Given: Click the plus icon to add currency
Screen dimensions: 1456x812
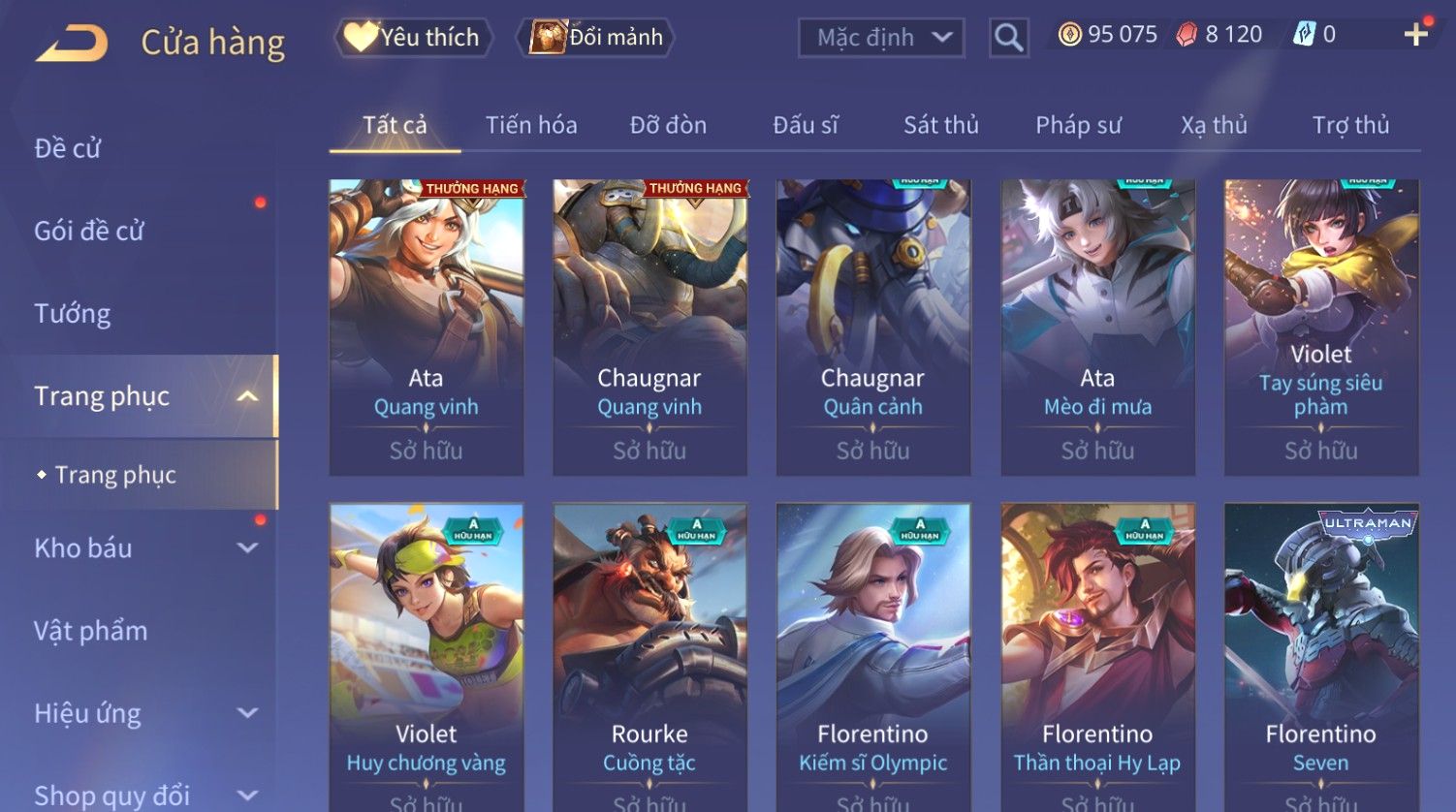Looking at the screenshot, I should click(1416, 35).
